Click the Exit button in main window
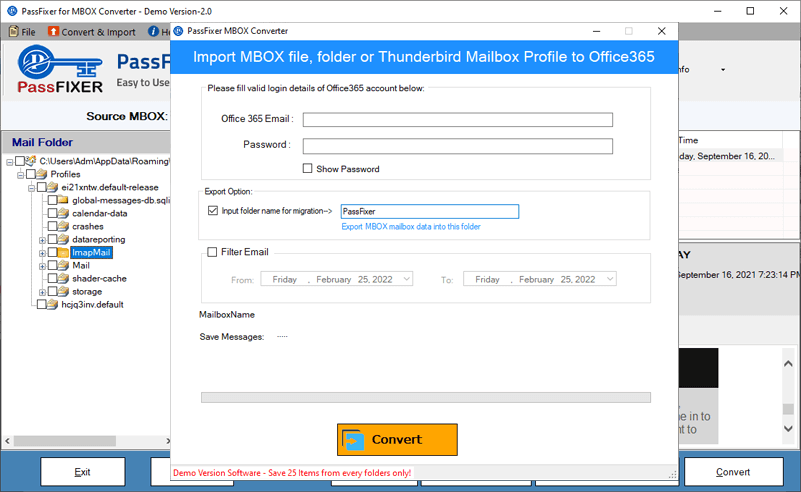The image size is (801, 492). (83, 472)
